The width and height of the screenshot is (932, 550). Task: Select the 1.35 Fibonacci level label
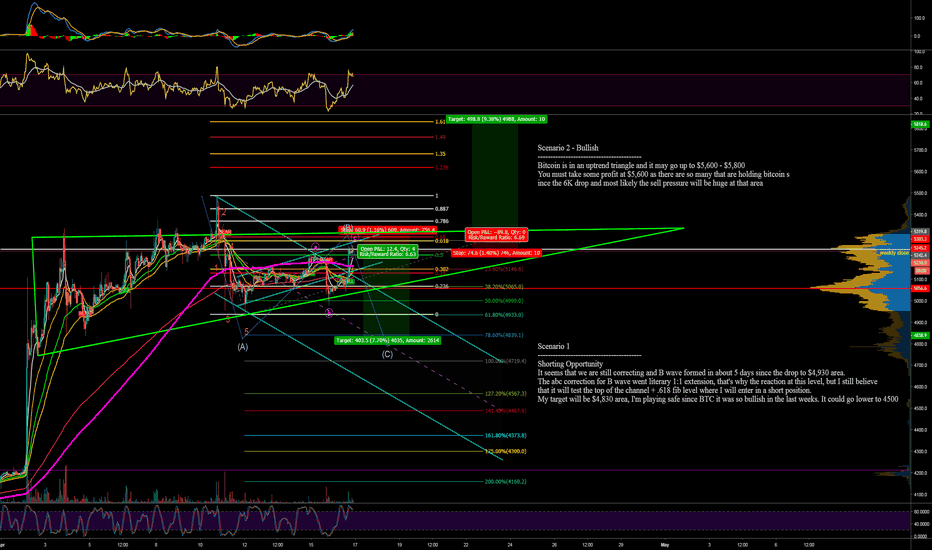pos(440,154)
